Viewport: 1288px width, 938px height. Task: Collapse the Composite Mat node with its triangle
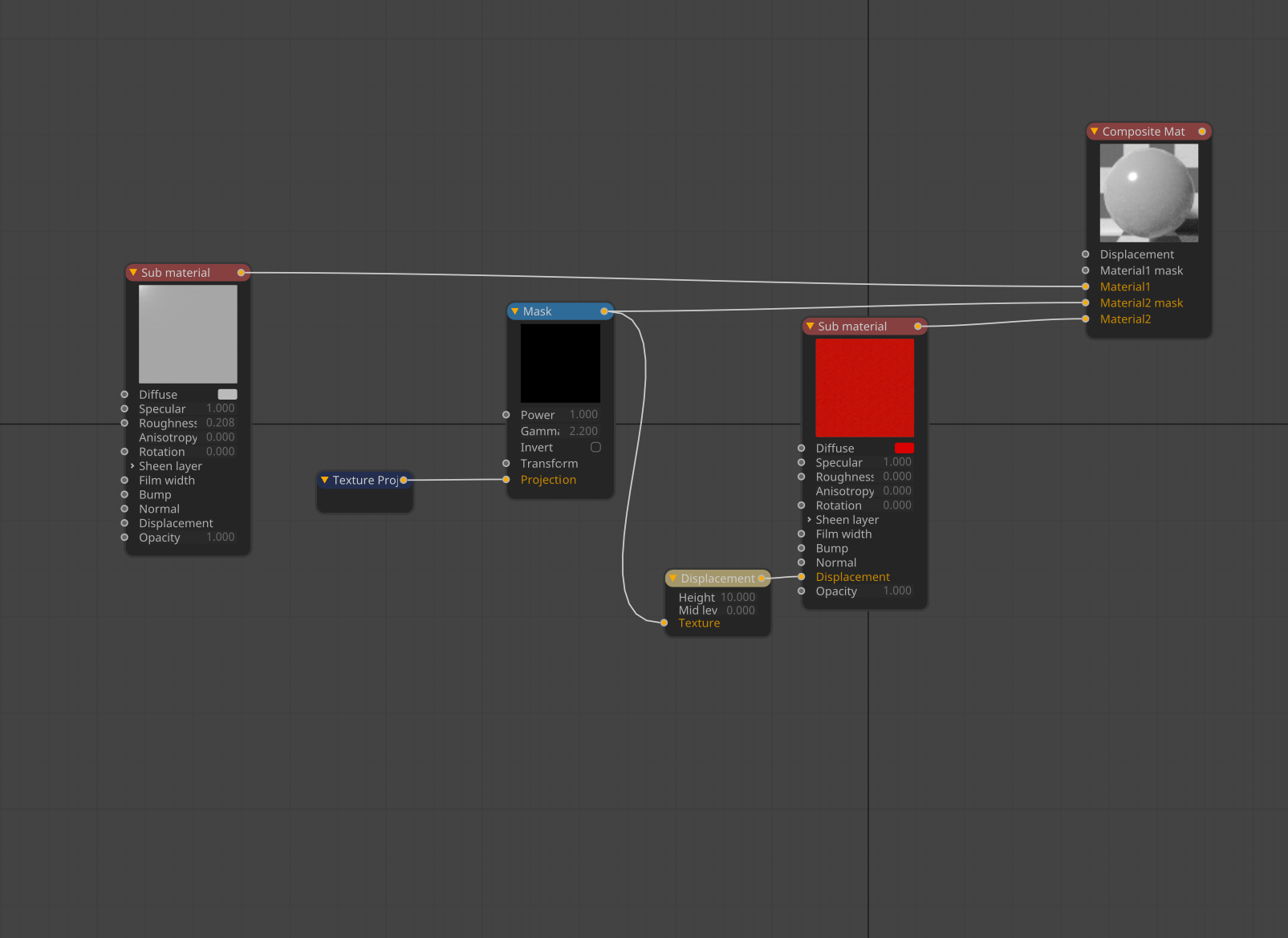click(1094, 131)
